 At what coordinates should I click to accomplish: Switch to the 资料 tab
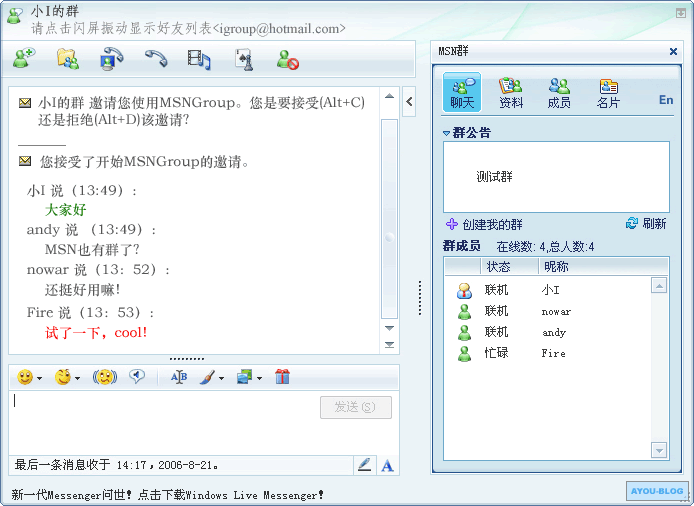click(x=511, y=93)
